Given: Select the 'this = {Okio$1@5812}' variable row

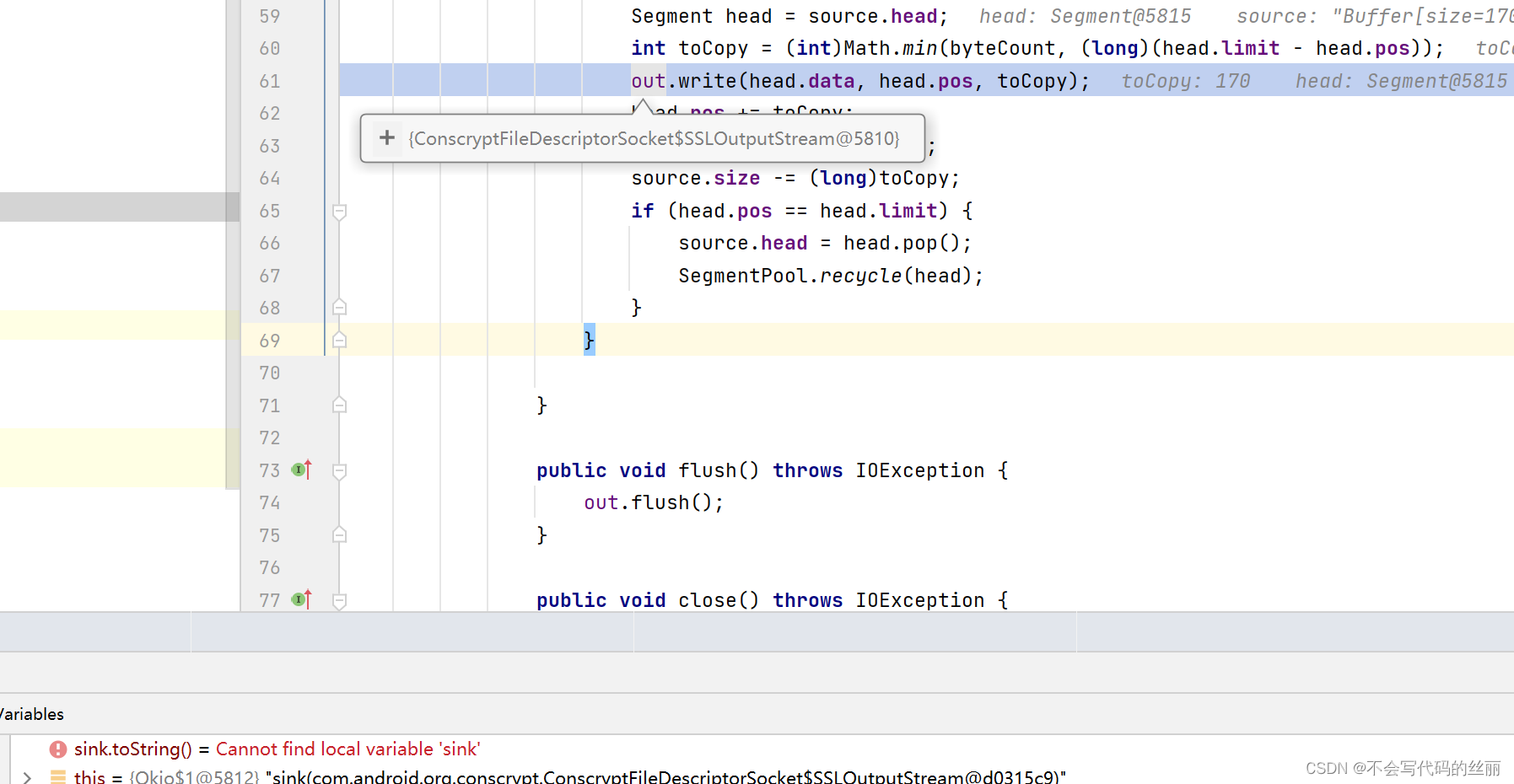Looking at the screenshot, I should pyautogui.click(x=569, y=776).
